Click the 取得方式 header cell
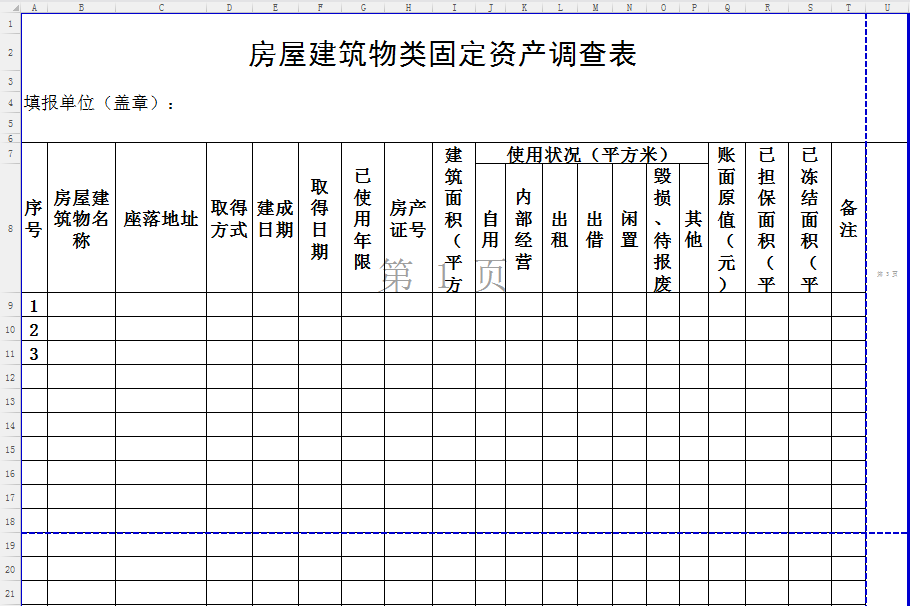This screenshot has height=606, width=910. coord(229,218)
